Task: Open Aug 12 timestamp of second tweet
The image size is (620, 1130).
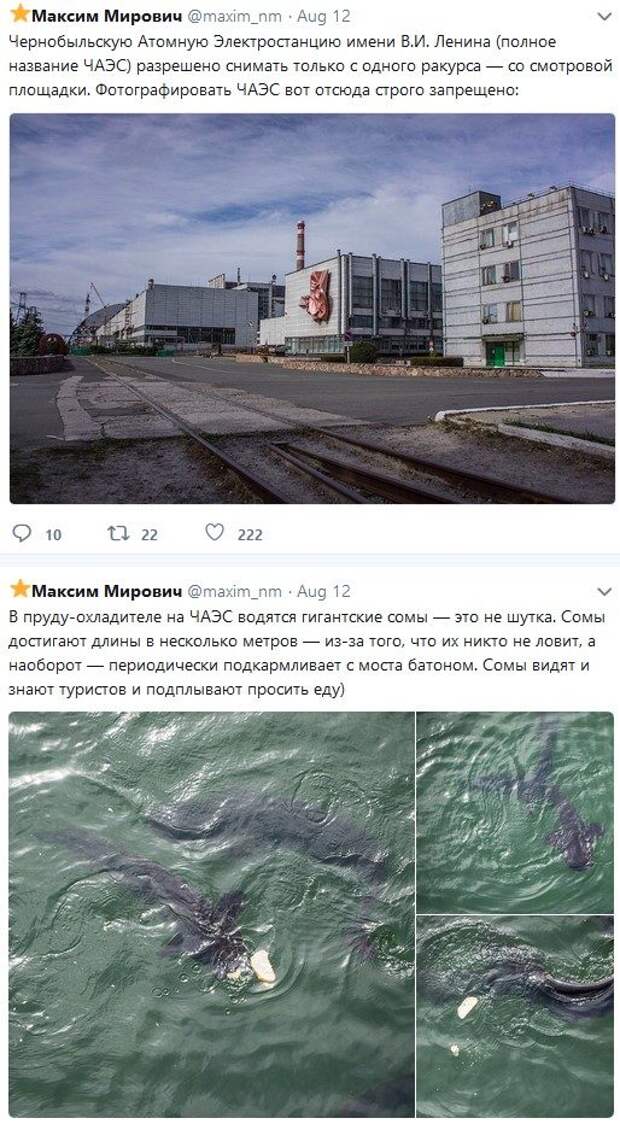Action: point(324,592)
